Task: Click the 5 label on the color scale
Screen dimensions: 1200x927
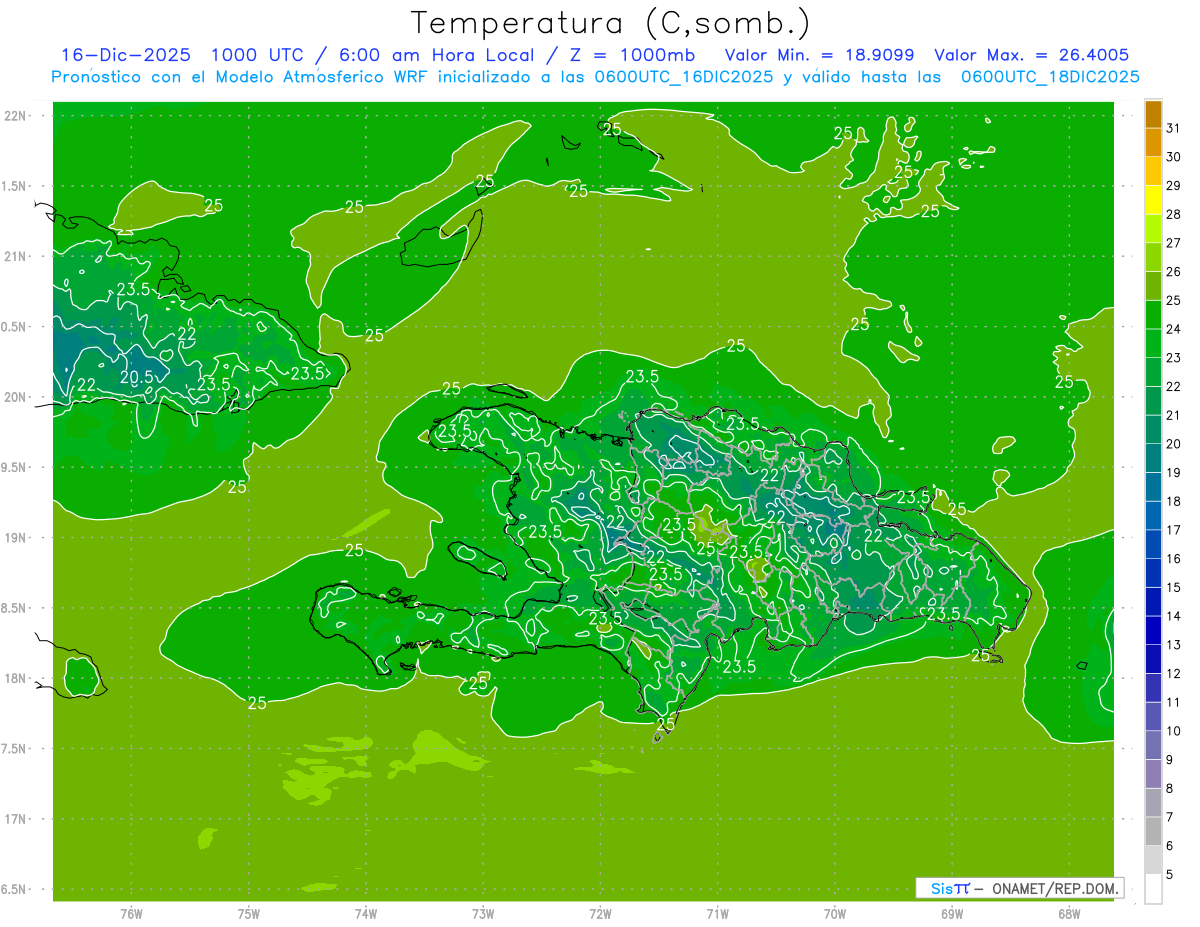Action: click(1173, 874)
